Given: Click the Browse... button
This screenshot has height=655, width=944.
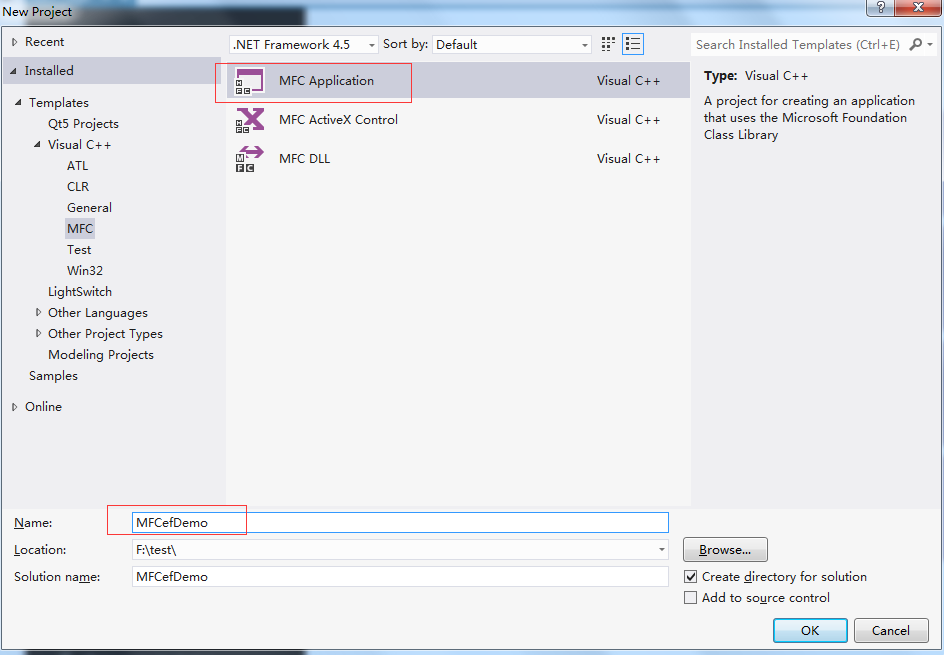Looking at the screenshot, I should point(725,550).
